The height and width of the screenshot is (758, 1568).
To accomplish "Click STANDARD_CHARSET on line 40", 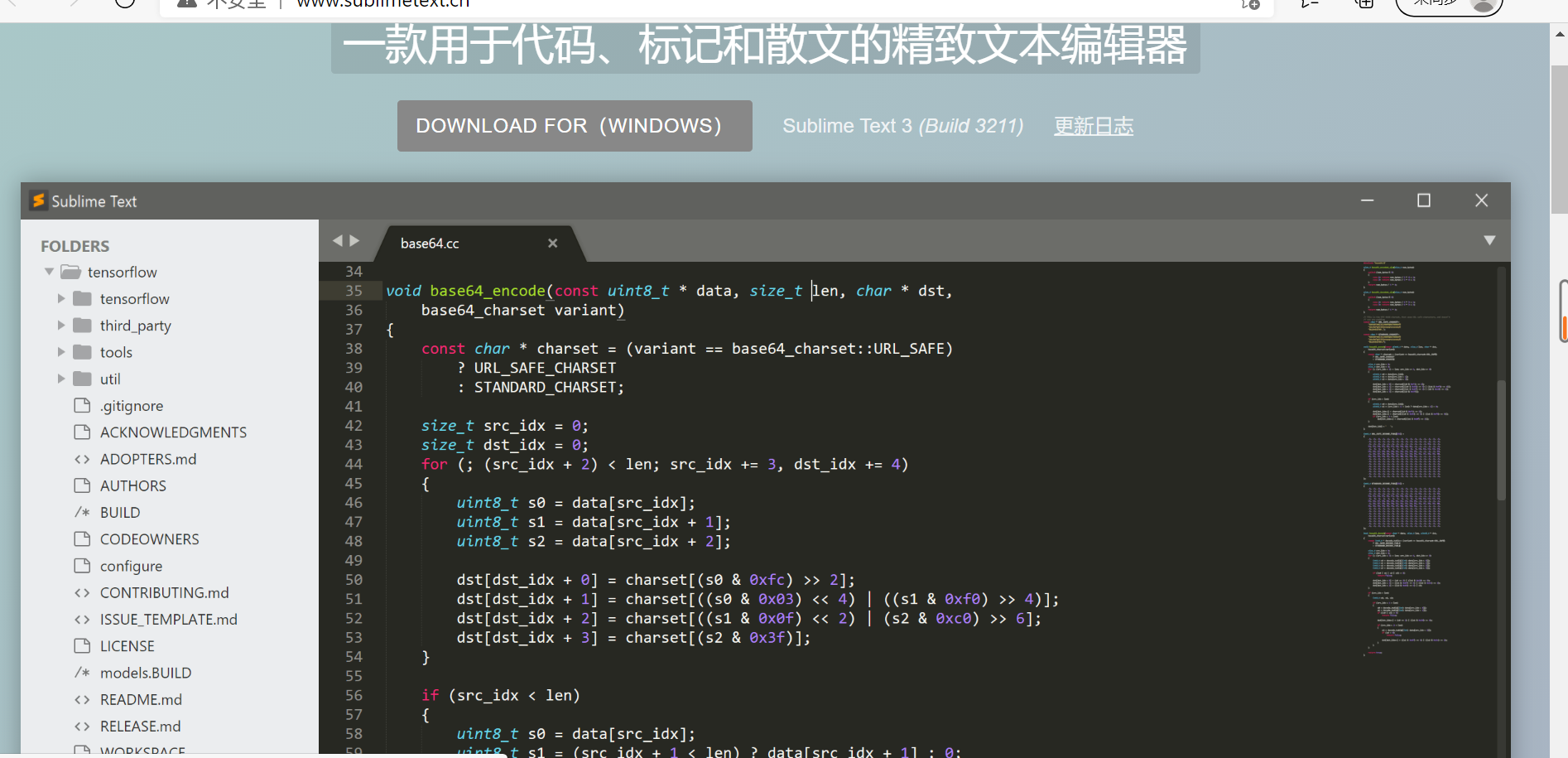I will (545, 387).
